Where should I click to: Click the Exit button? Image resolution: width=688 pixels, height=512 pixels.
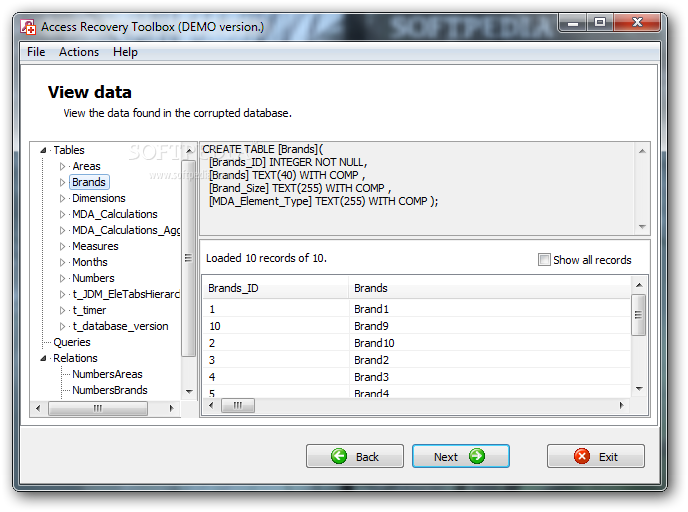pyautogui.click(x=596, y=456)
